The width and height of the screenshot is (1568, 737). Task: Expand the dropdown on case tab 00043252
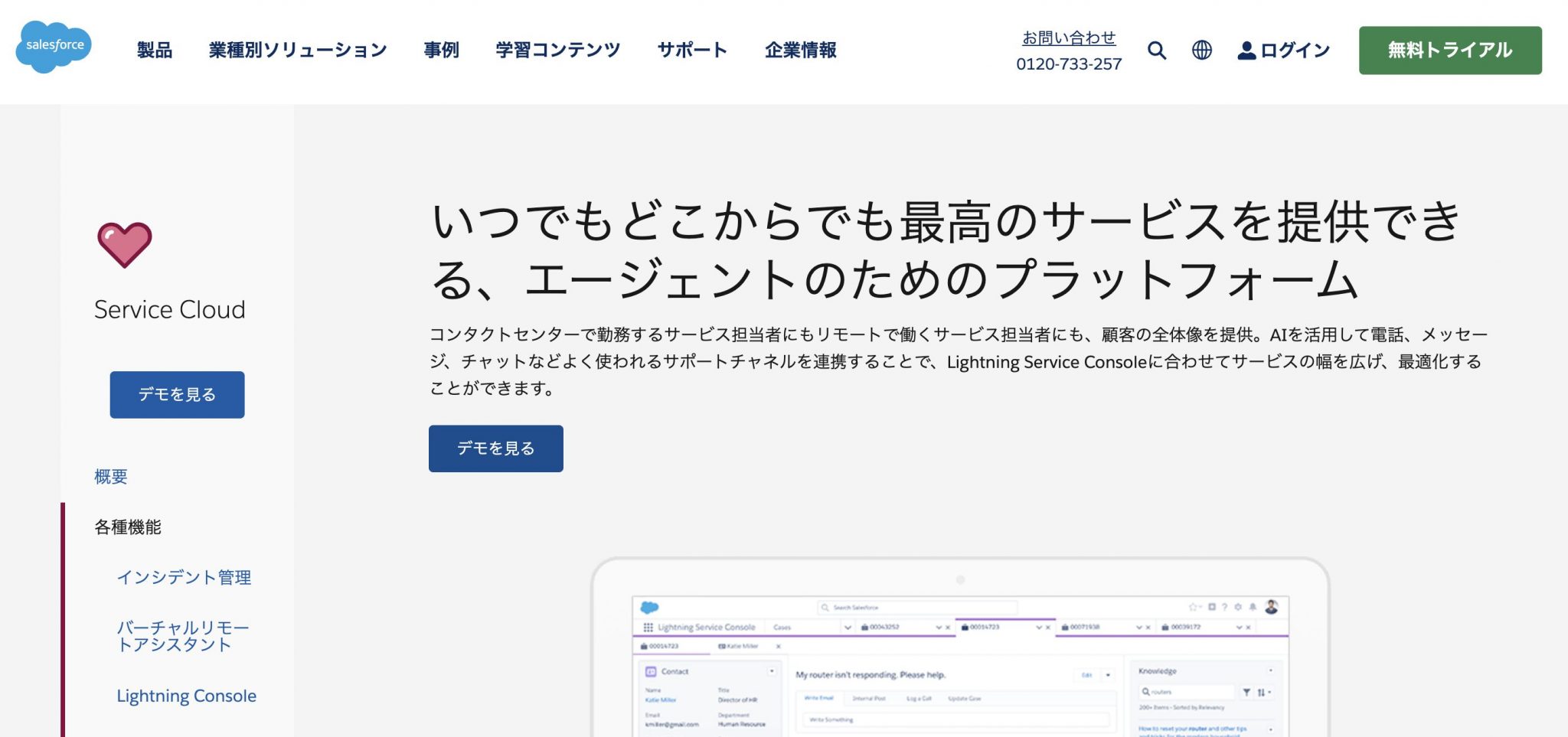point(938,628)
